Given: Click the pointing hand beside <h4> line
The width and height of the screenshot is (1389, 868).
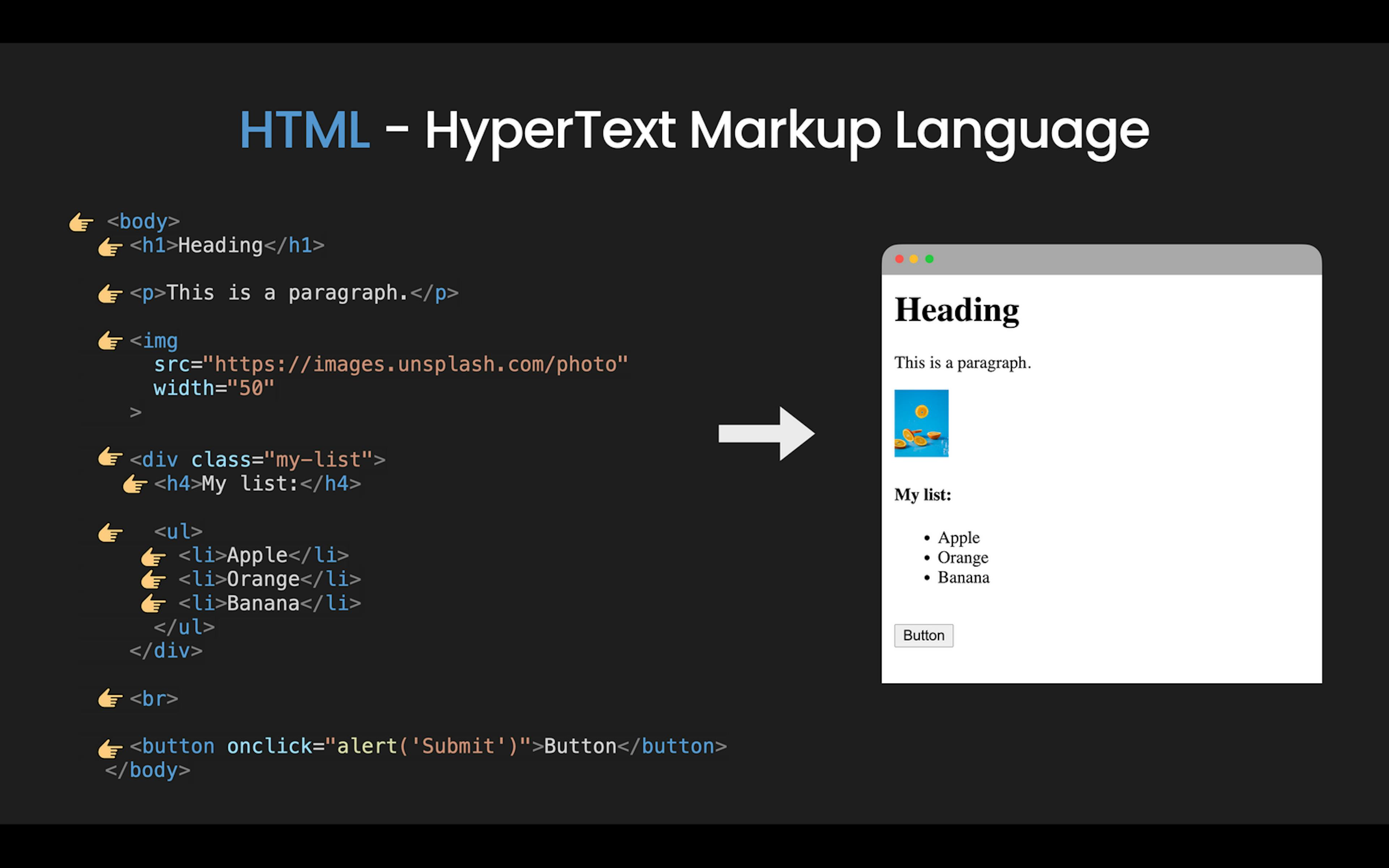Looking at the screenshot, I should [x=135, y=485].
